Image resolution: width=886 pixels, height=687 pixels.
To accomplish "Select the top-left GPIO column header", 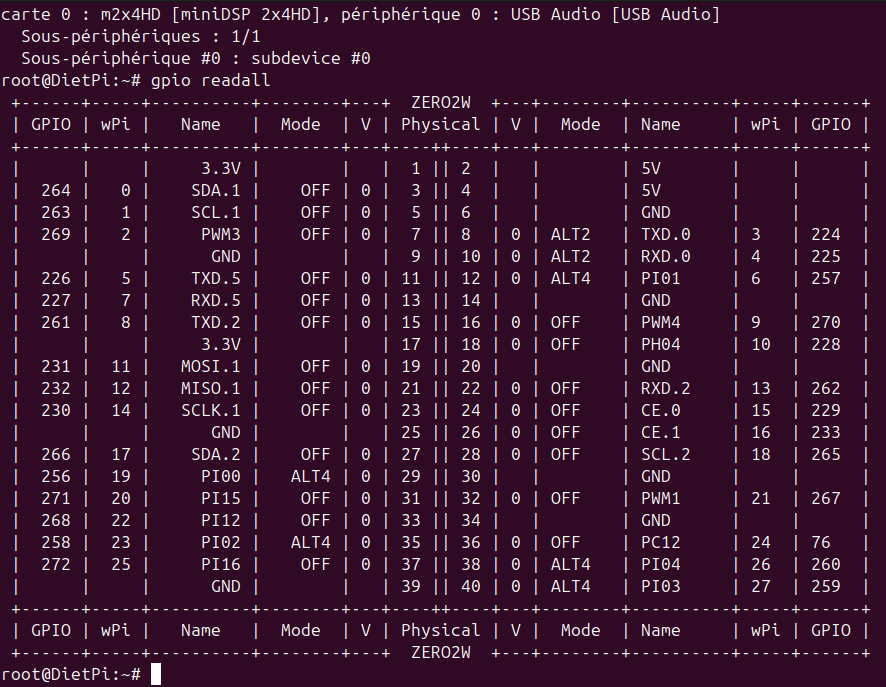I will tap(51, 124).
